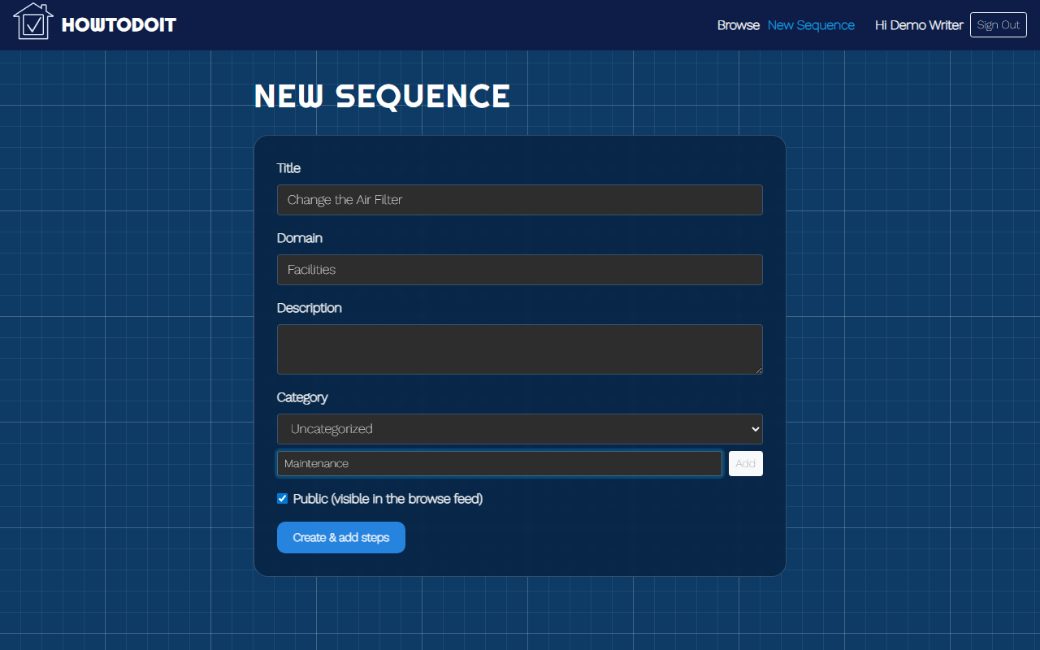The height and width of the screenshot is (650, 1040).
Task: Open the Browse page in the navigation
Action: (738, 25)
